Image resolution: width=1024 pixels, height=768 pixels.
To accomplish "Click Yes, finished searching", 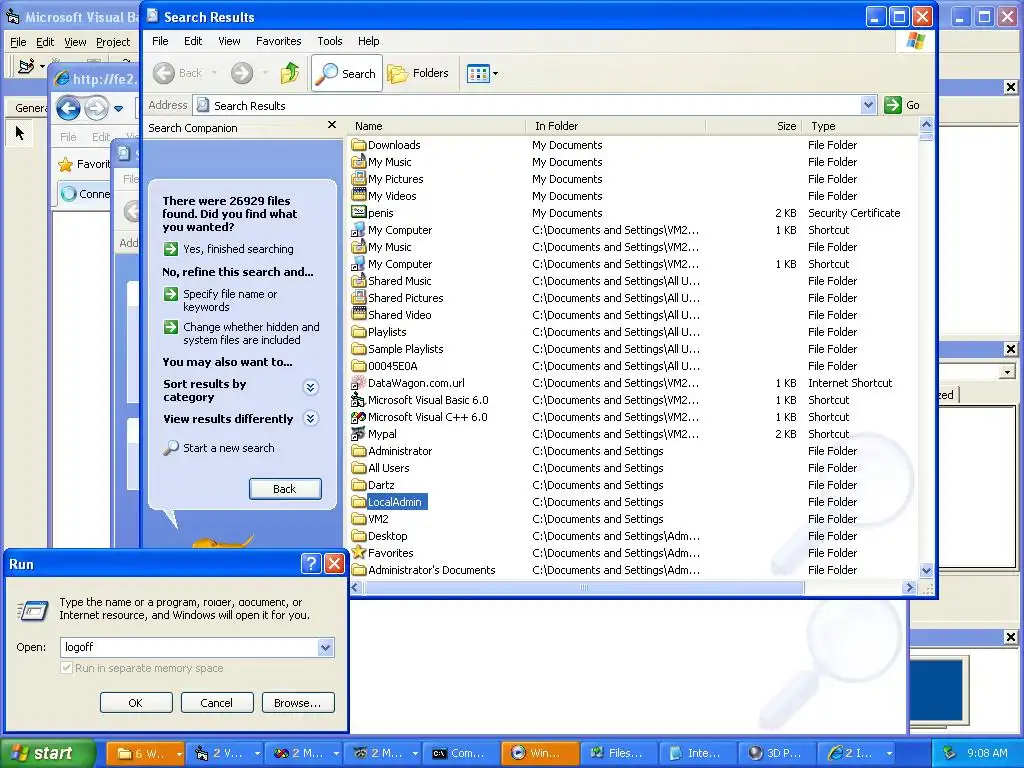I will (x=238, y=249).
